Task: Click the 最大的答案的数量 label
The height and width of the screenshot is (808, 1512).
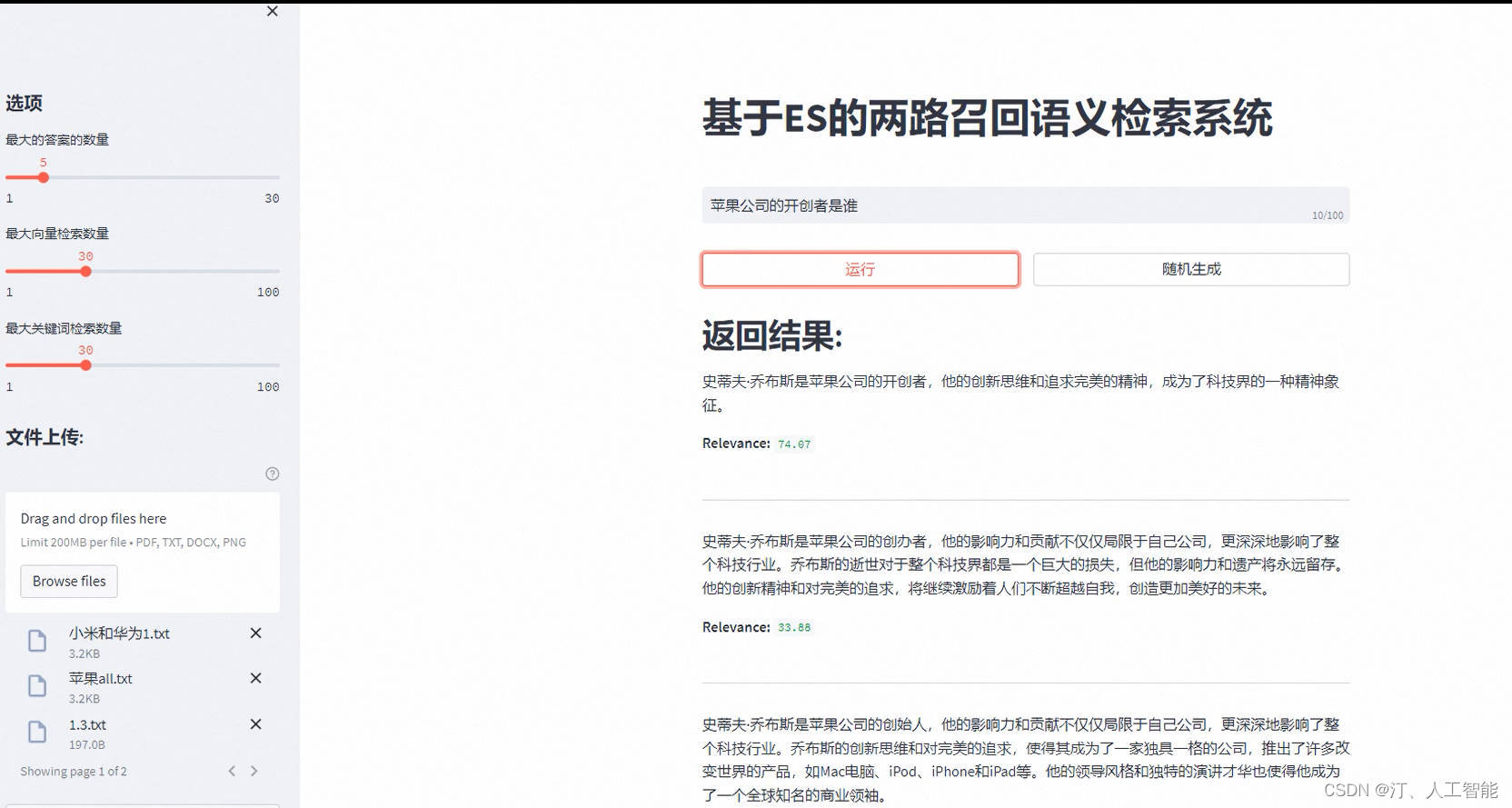Action: [57, 140]
